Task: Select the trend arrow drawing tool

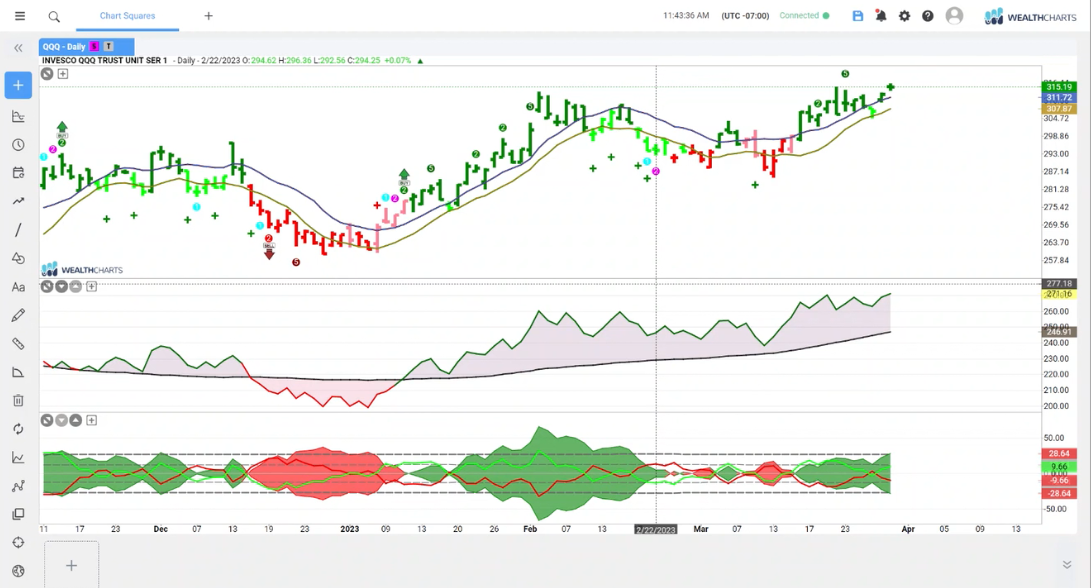Action: point(18,201)
